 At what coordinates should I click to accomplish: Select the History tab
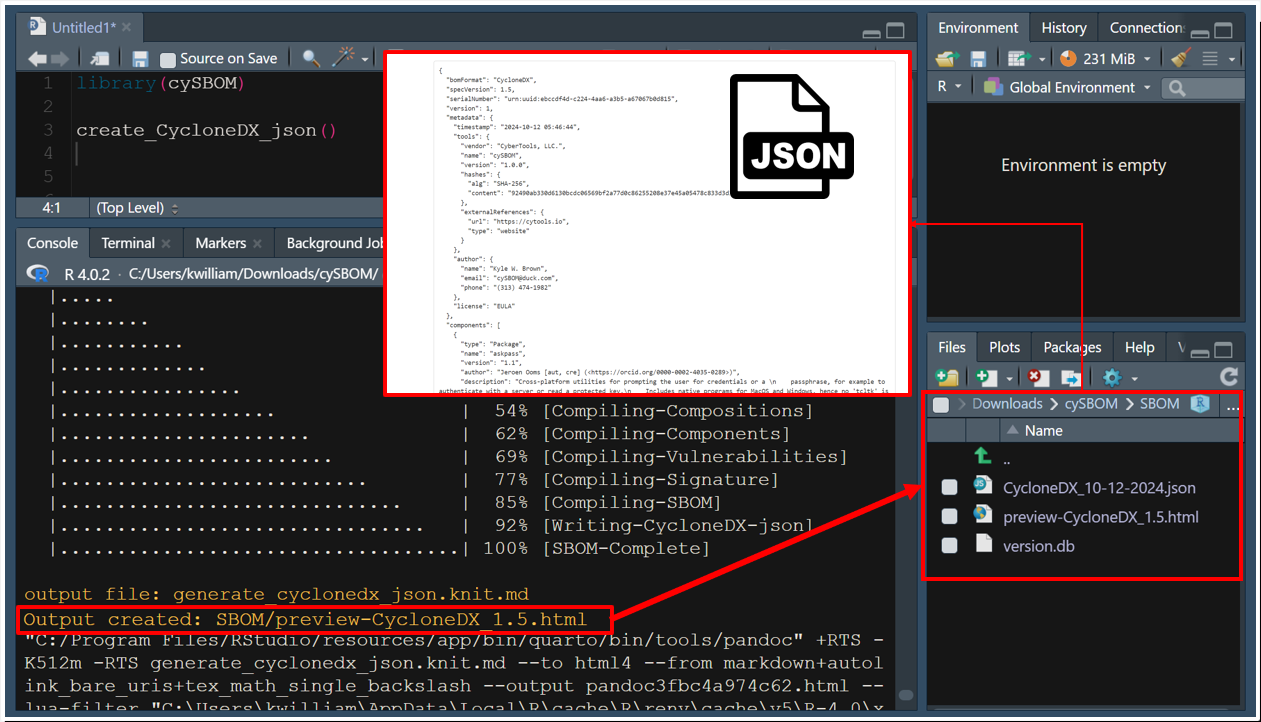coord(1063,28)
